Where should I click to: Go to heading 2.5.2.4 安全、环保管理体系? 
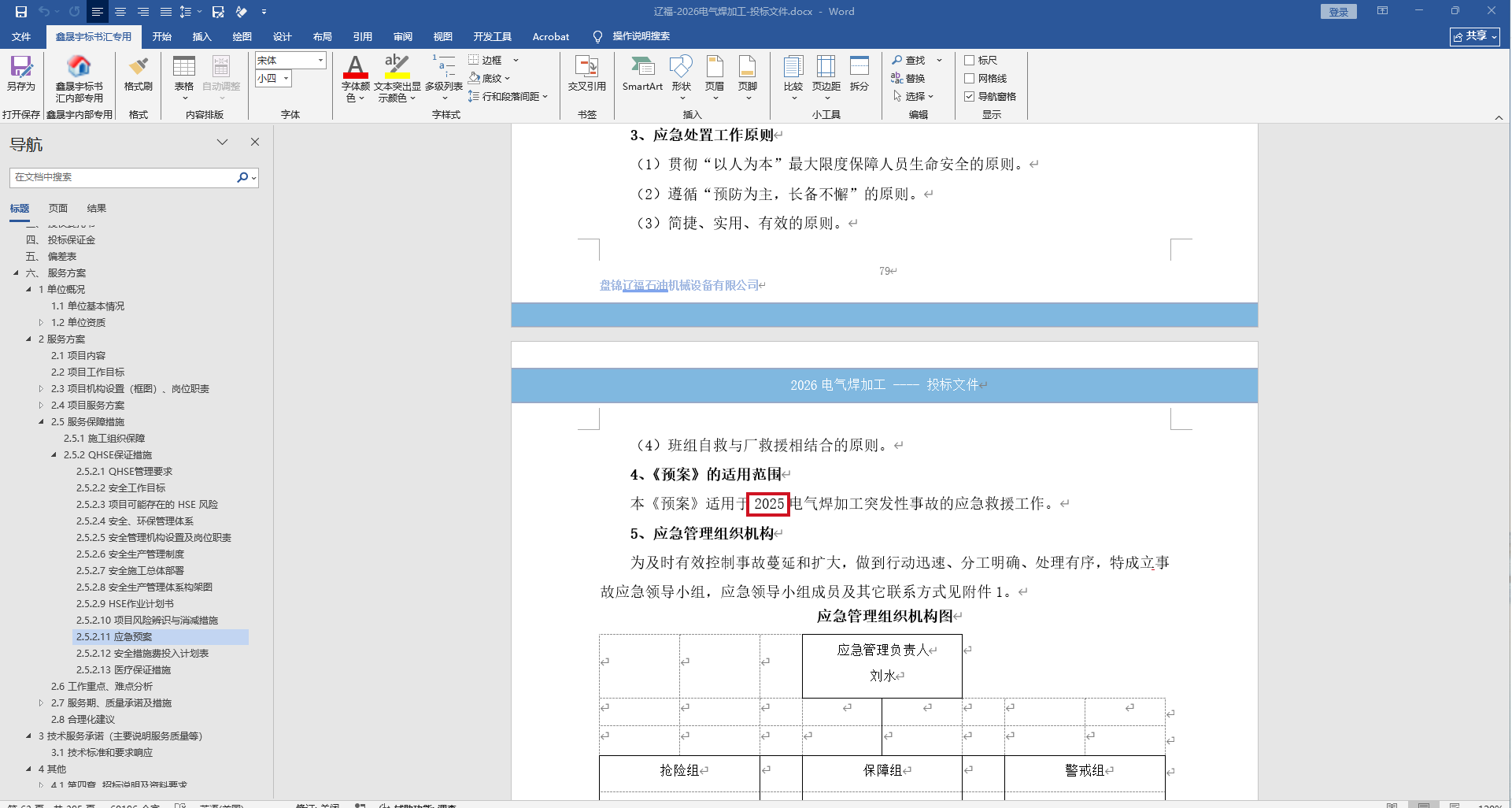135,521
